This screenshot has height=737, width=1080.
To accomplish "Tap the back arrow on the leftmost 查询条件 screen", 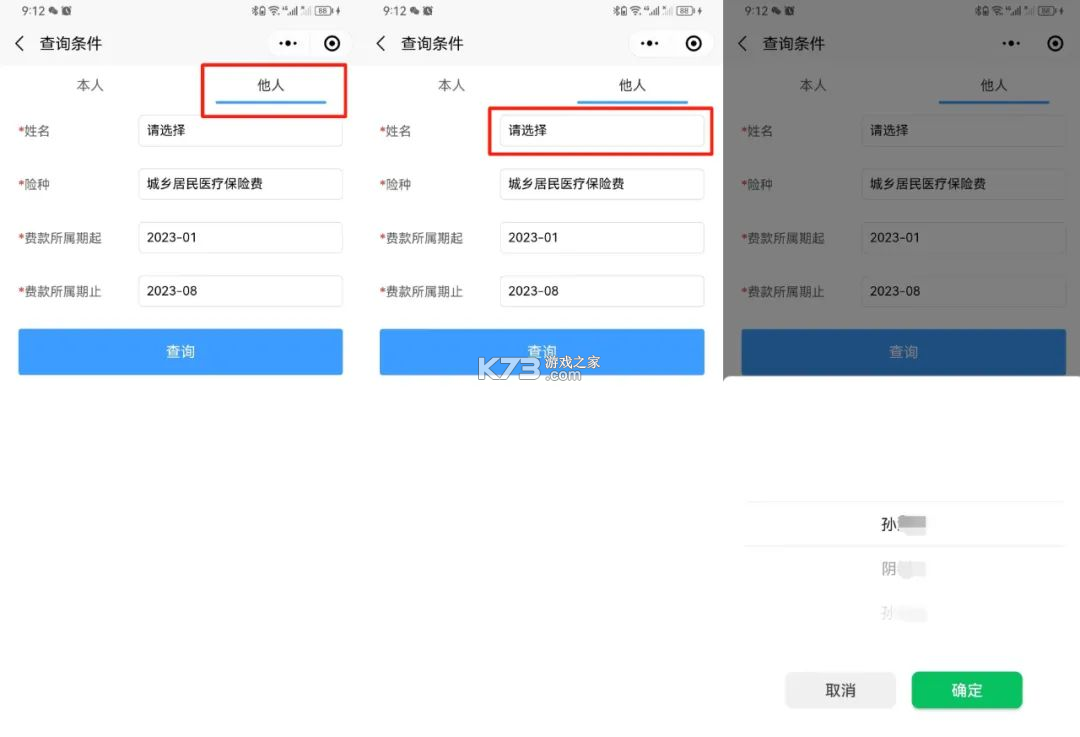I will pos(20,43).
